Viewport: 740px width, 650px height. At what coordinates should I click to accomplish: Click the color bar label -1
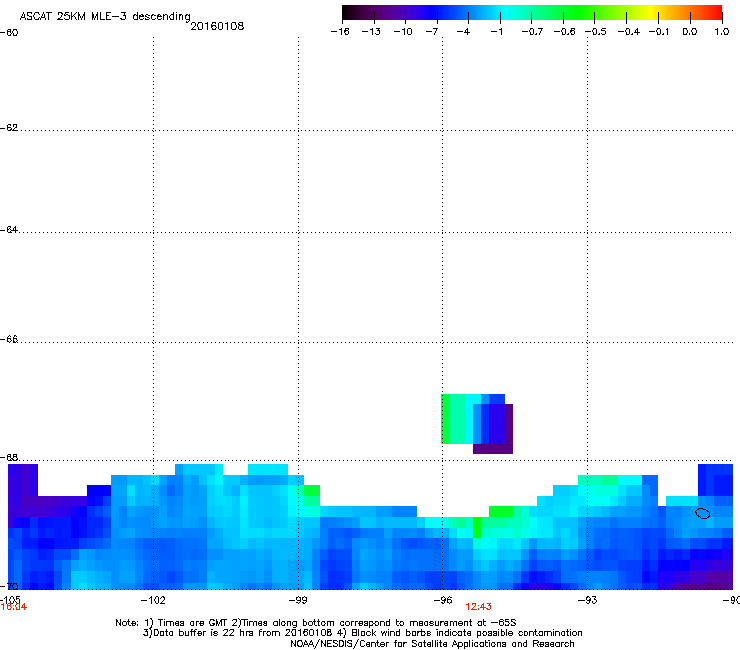click(496, 32)
